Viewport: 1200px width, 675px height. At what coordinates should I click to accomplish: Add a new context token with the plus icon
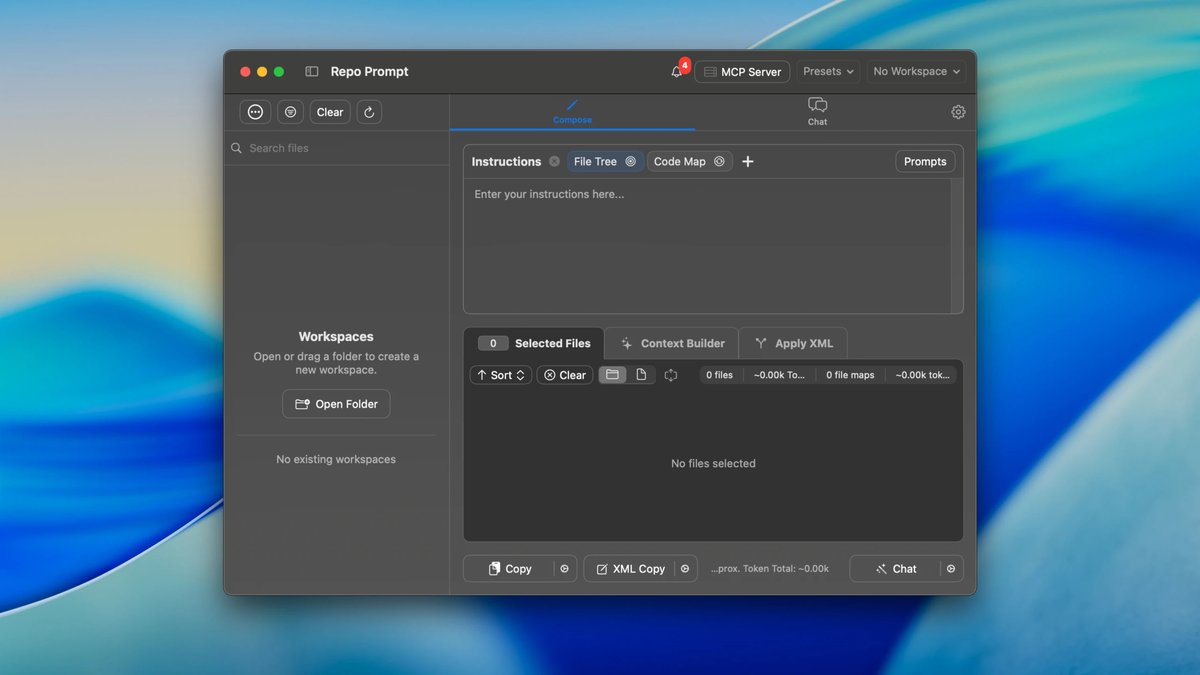click(x=748, y=161)
